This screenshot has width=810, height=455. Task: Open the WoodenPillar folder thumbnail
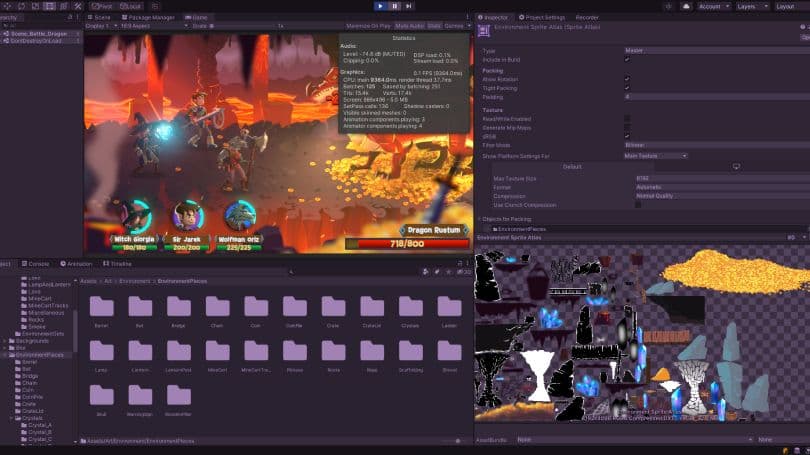tap(178, 396)
